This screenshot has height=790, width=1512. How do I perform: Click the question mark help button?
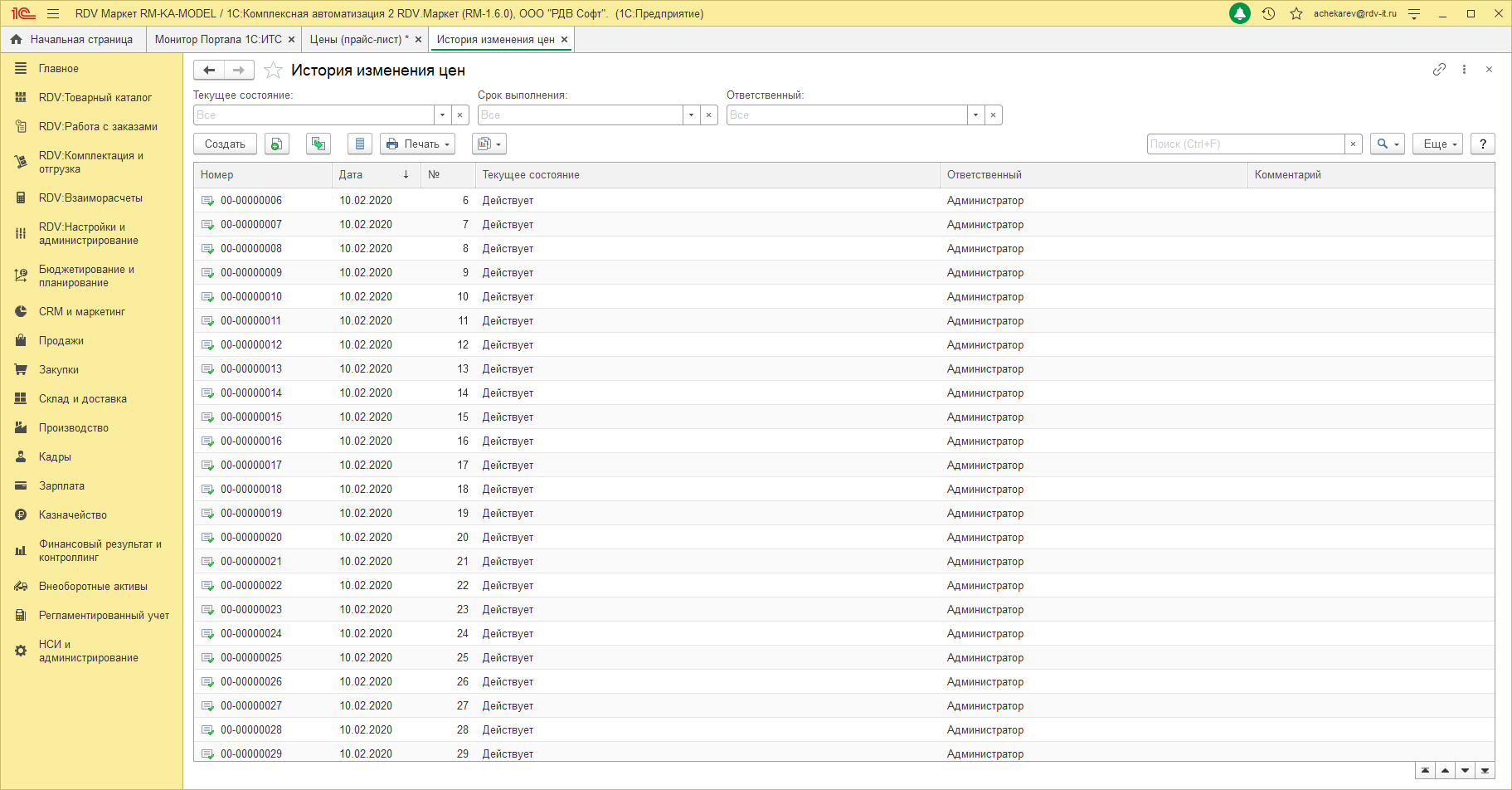[x=1482, y=144]
